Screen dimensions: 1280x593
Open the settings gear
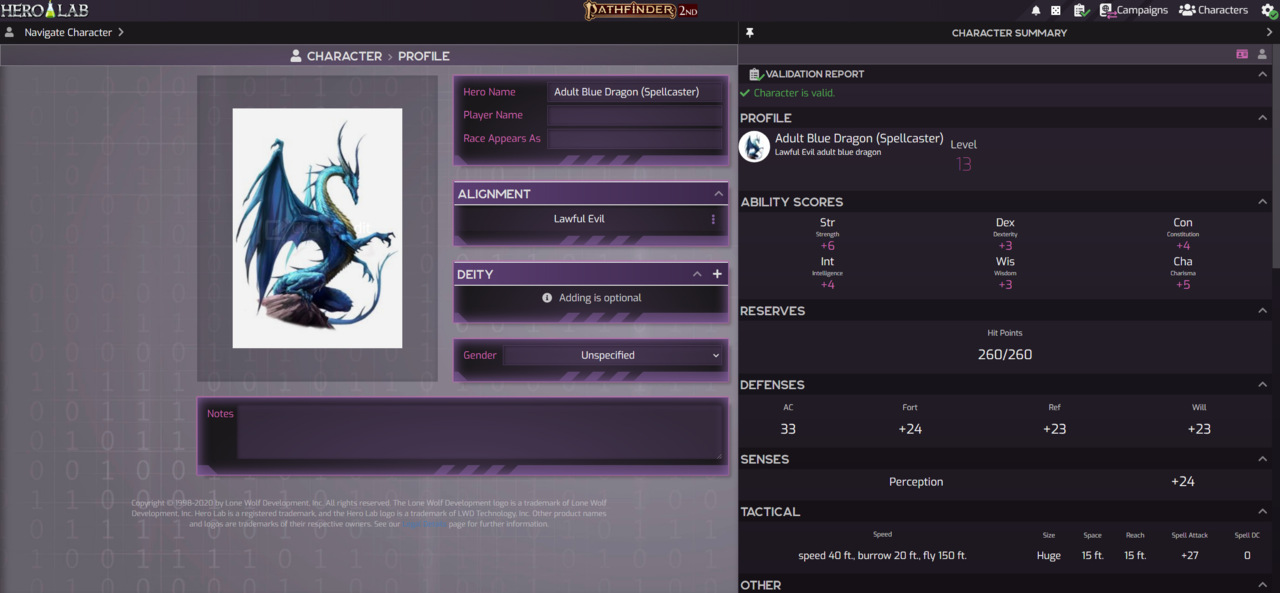click(1268, 10)
